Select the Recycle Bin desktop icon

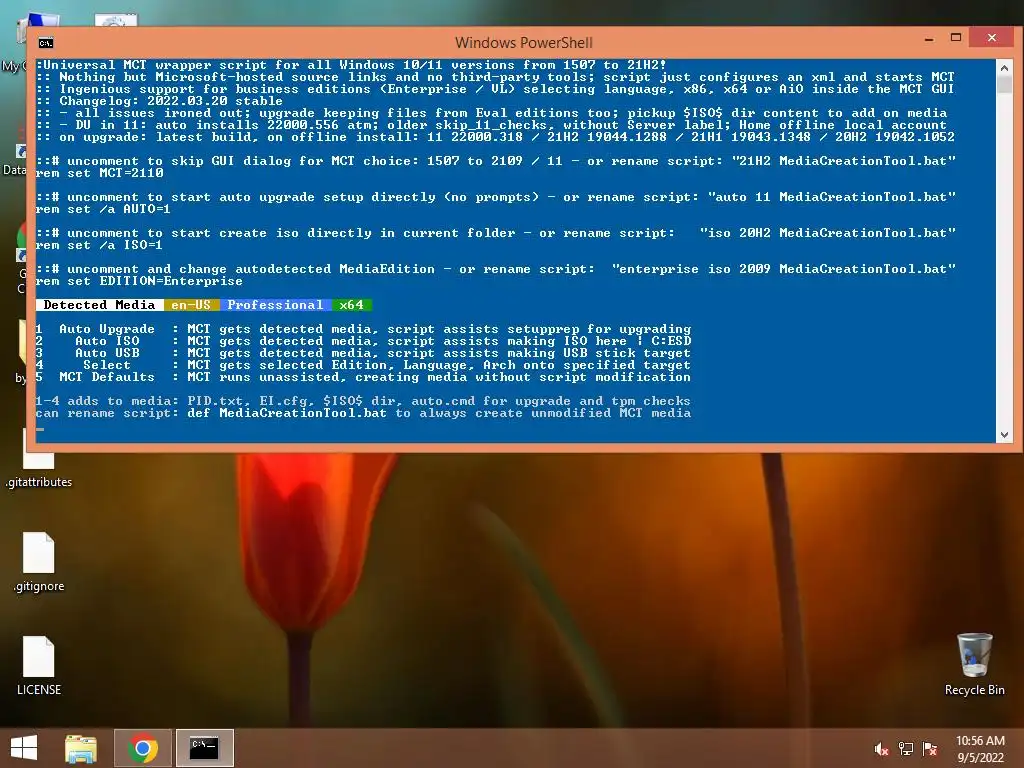pos(974,664)
